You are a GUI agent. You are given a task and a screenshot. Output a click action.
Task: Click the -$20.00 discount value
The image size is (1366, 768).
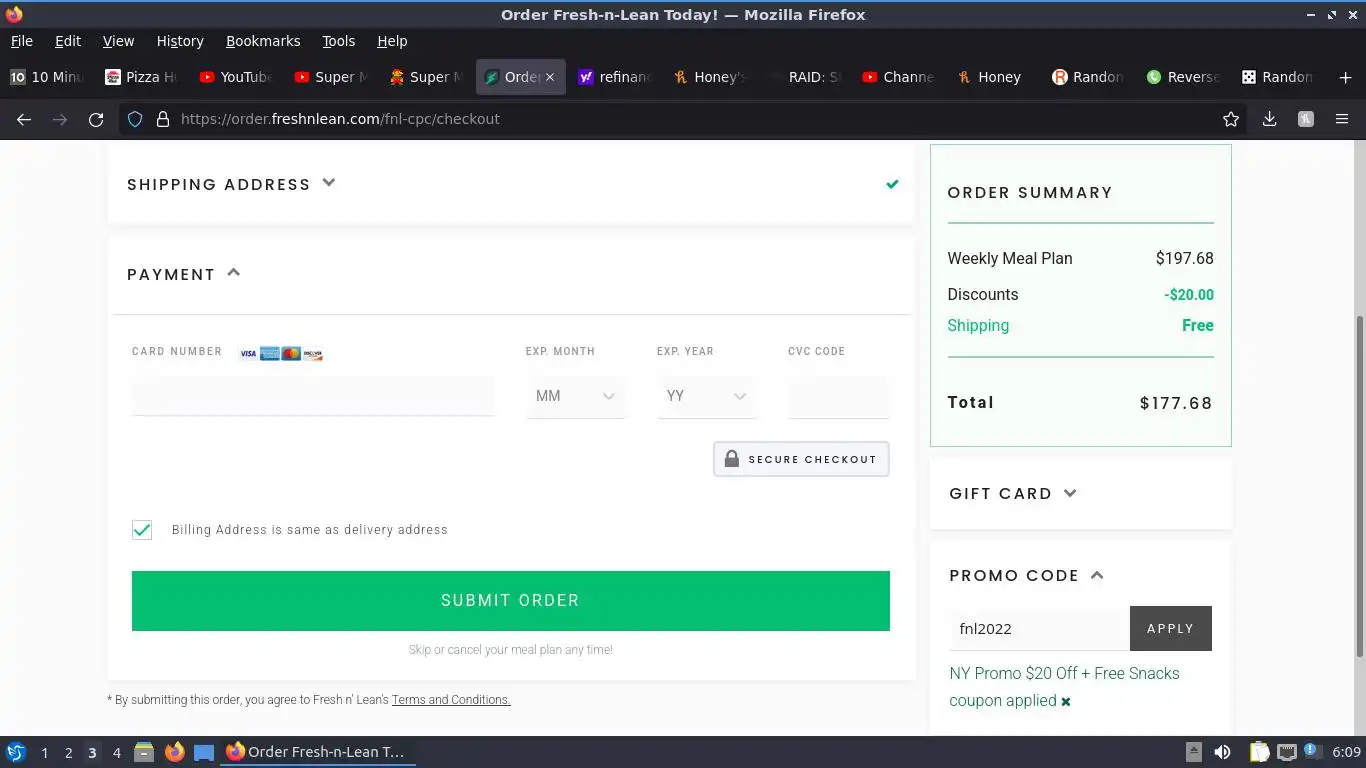pyautogui.click(x=1189, y=295)
